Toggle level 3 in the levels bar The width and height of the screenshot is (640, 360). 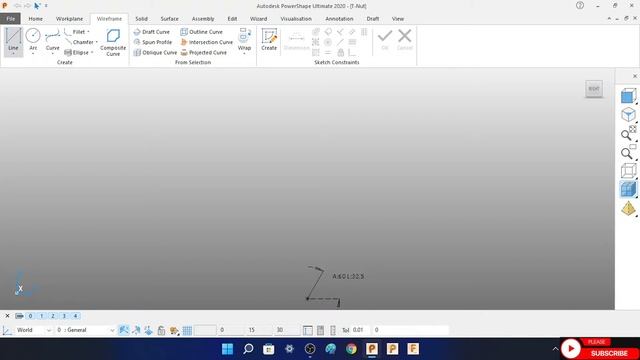tap(64, 316)
